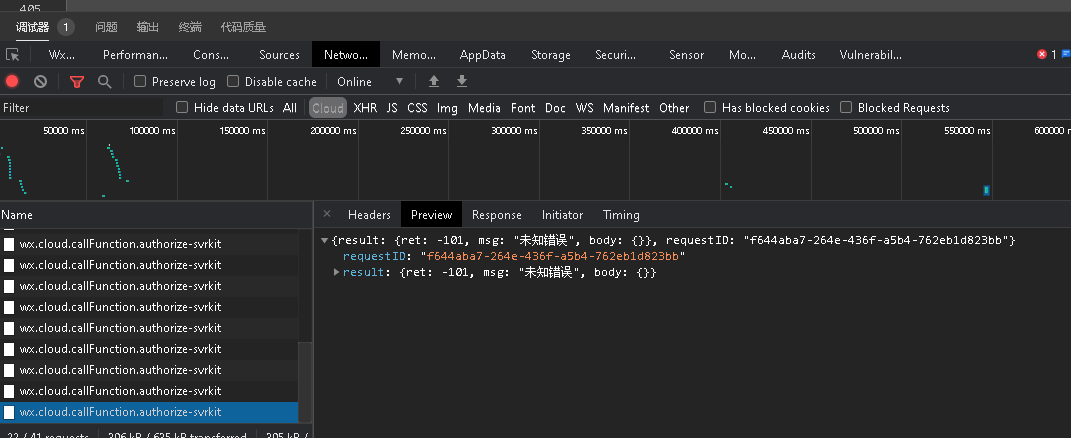Click the network Filter text field
This screenshot has height=438, width=1071.
coord(80,108)
